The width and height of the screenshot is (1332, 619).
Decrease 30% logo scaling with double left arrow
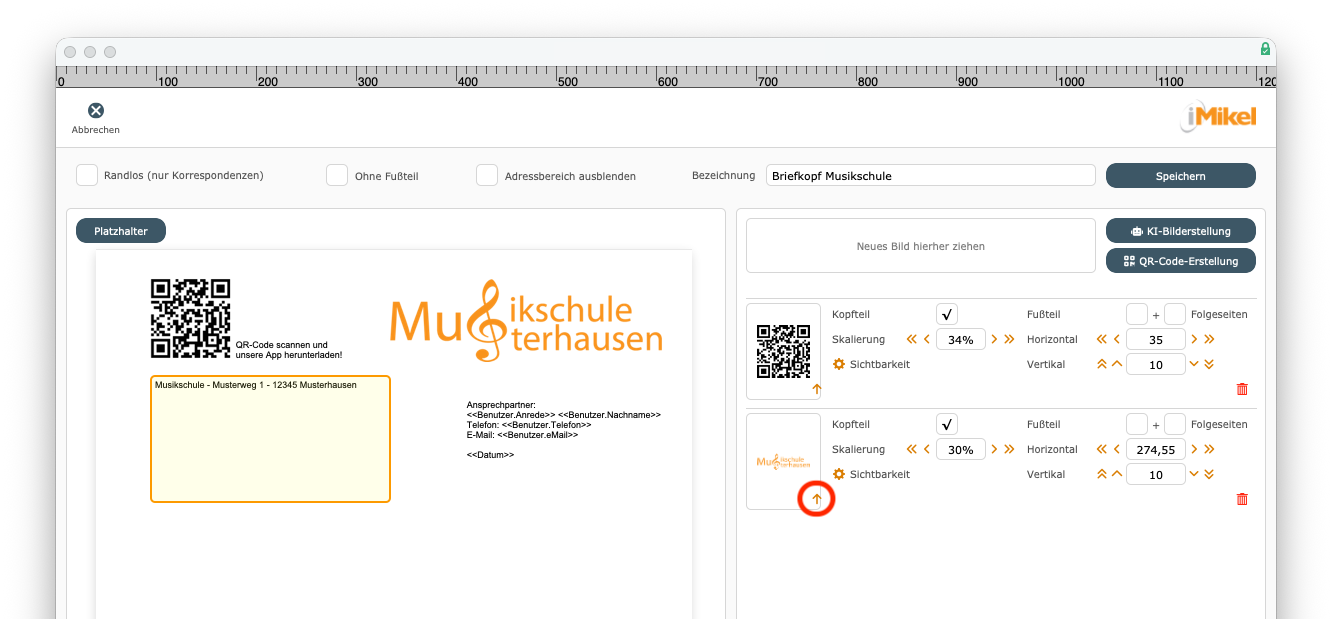[911, 449]
